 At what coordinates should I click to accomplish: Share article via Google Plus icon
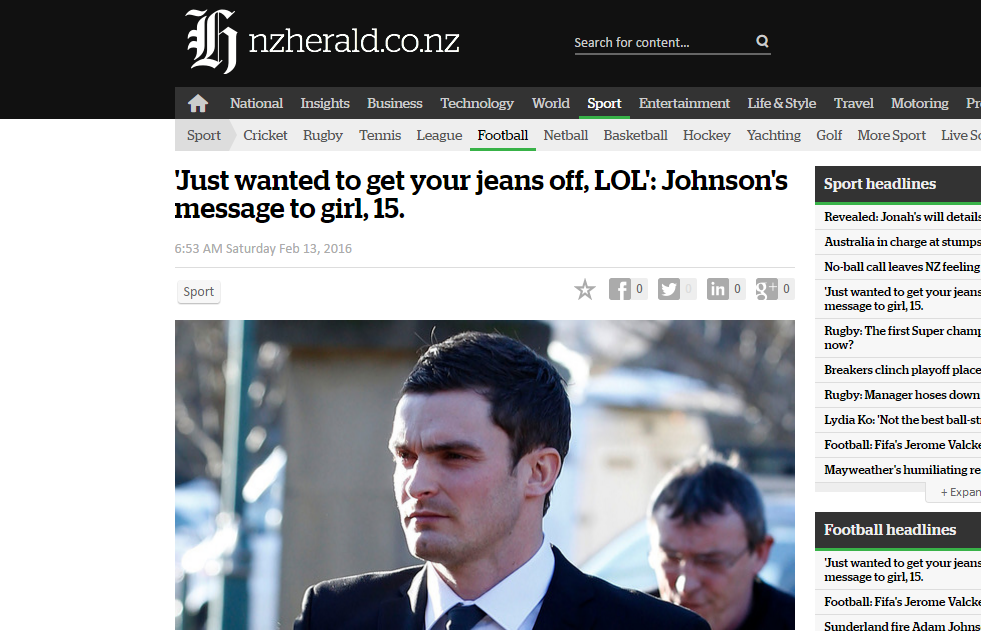click(766, 289)
